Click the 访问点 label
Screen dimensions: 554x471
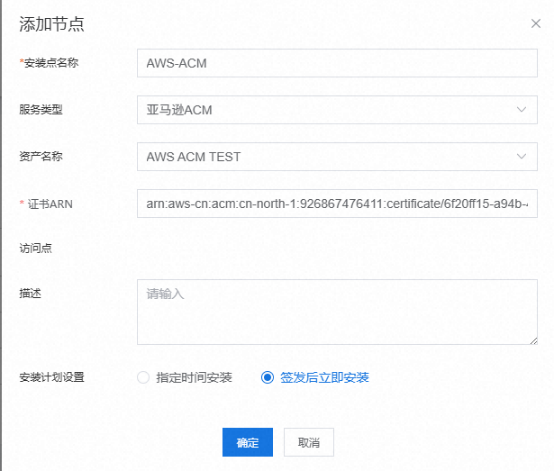click(36, 248)
